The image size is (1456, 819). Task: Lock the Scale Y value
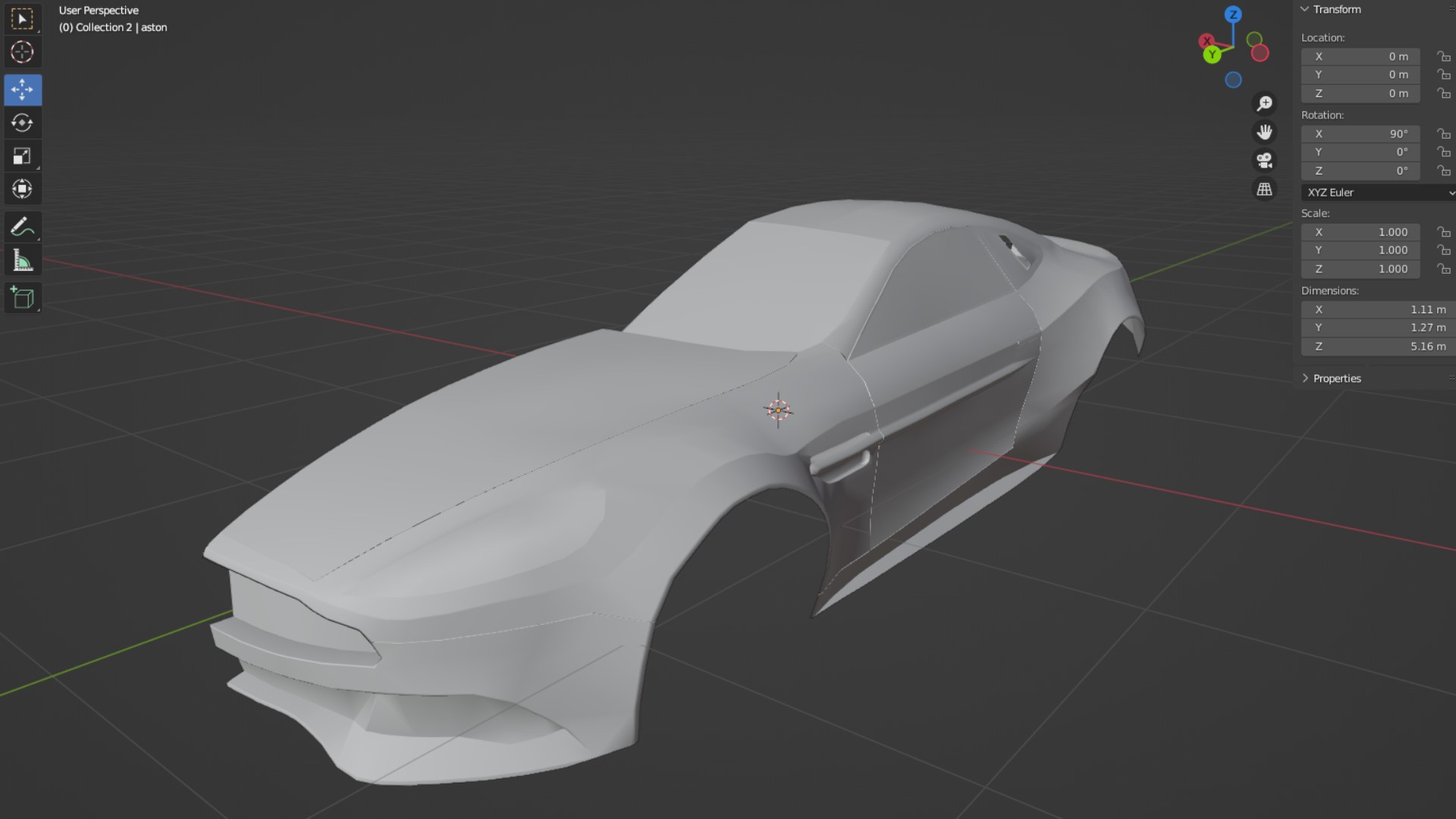click(x=1443, y=250)
